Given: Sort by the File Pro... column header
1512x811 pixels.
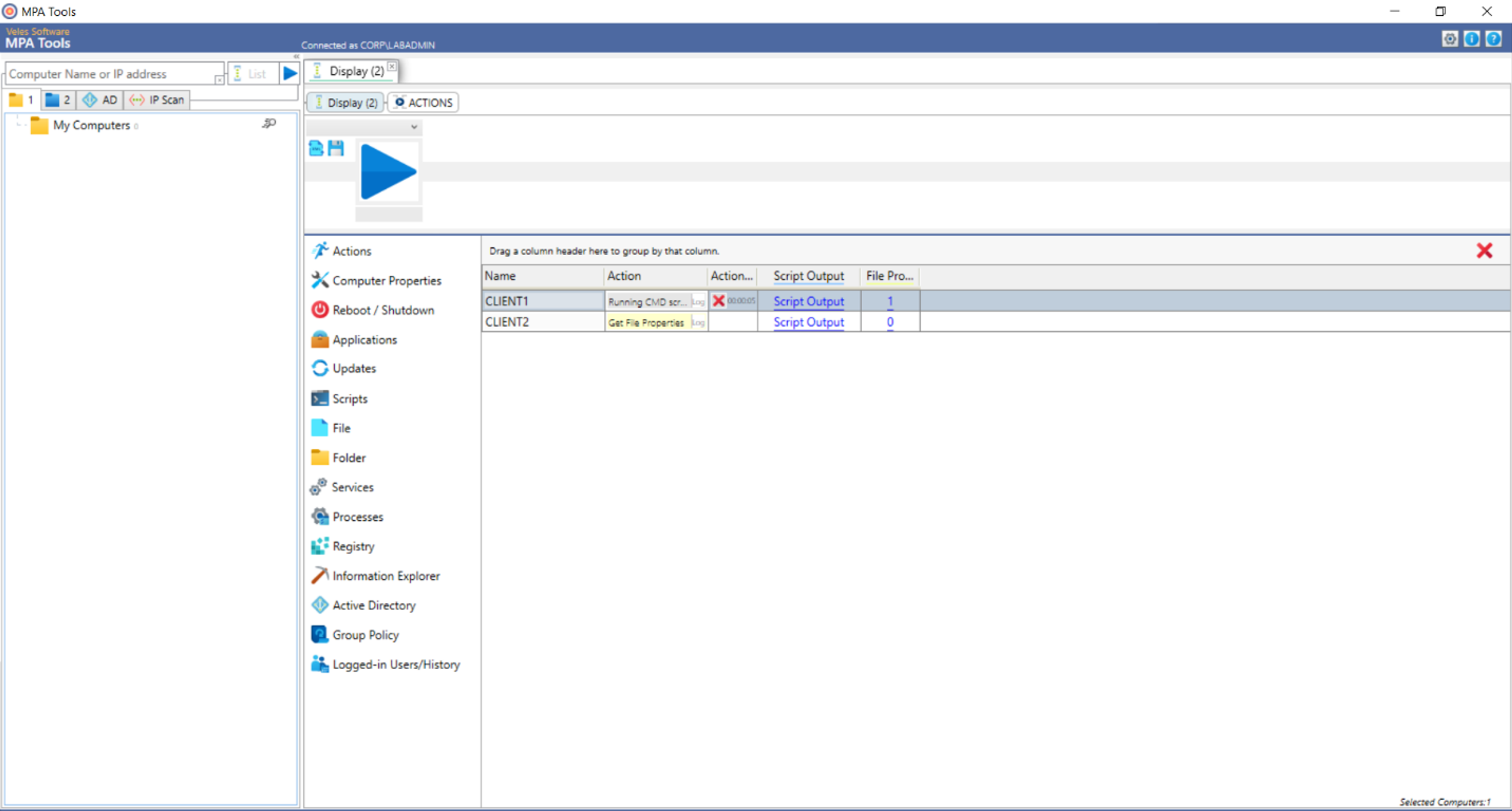Looking at the screenshot, I should click(890, 276).
